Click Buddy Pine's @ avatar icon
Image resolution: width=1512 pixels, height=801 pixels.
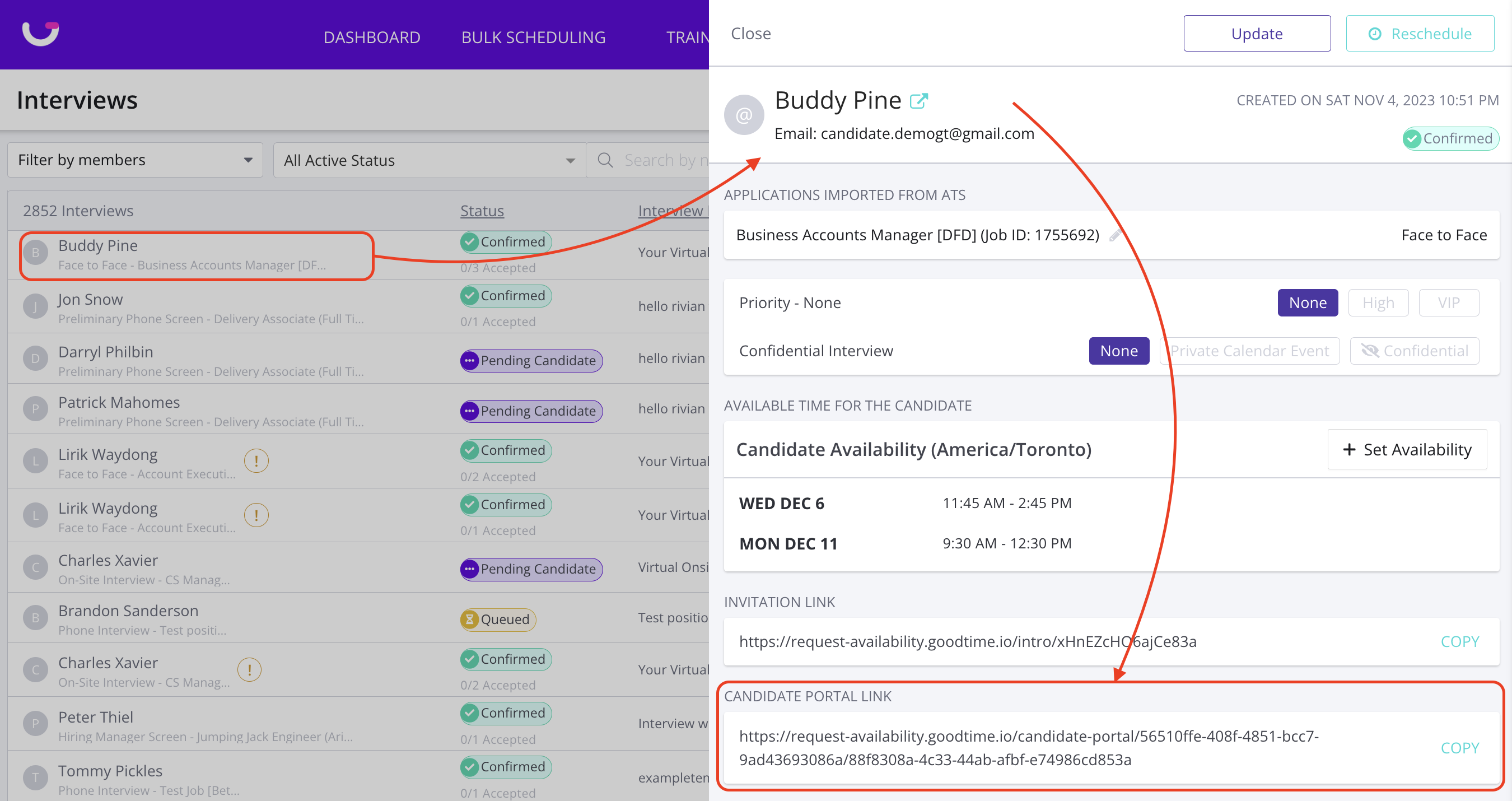744,115
